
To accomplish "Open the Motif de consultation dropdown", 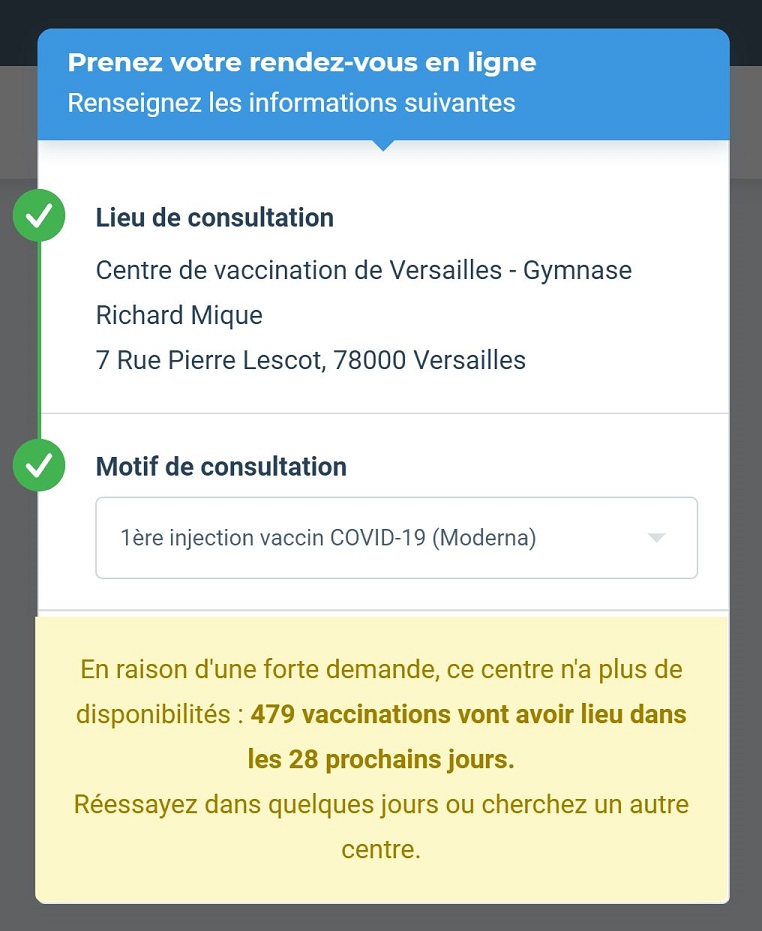I will point(396,538).
